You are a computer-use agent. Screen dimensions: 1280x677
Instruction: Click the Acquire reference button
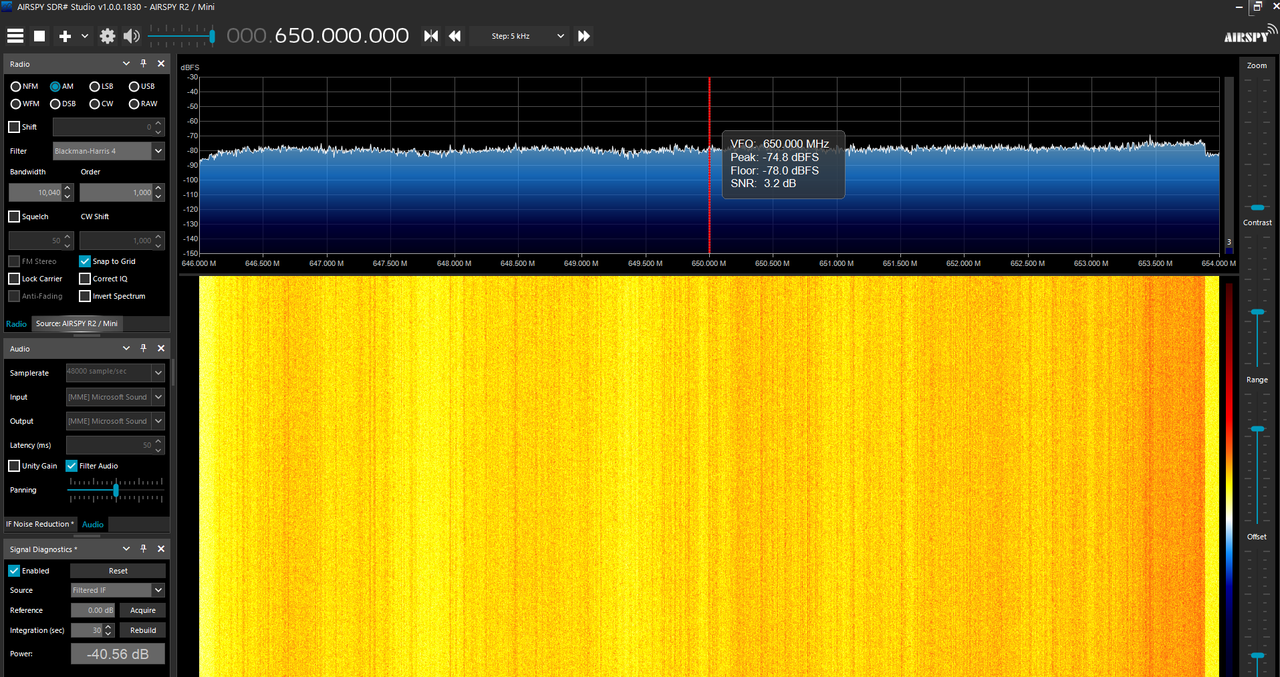pos(143,610)
